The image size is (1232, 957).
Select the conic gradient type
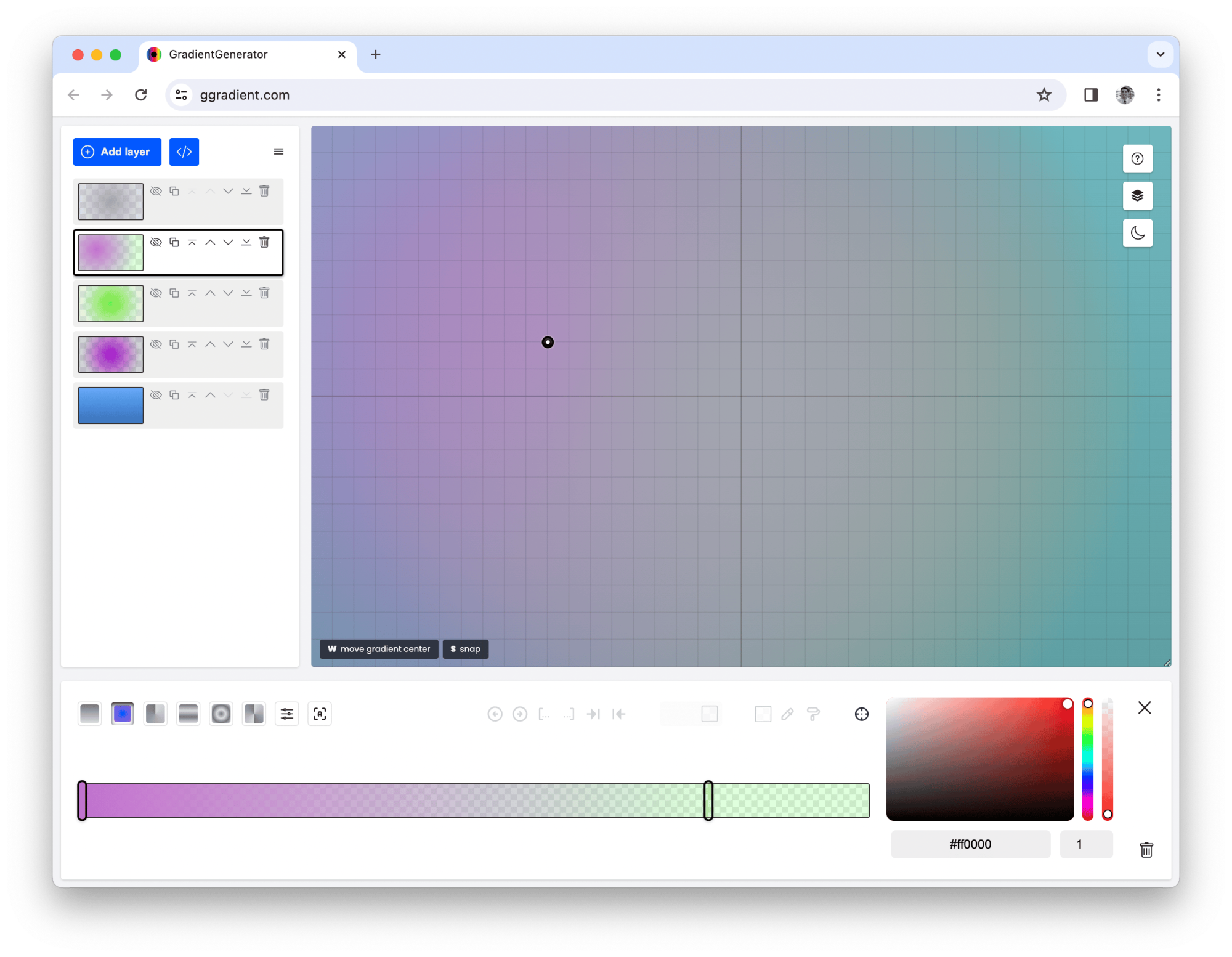point(155,714)
